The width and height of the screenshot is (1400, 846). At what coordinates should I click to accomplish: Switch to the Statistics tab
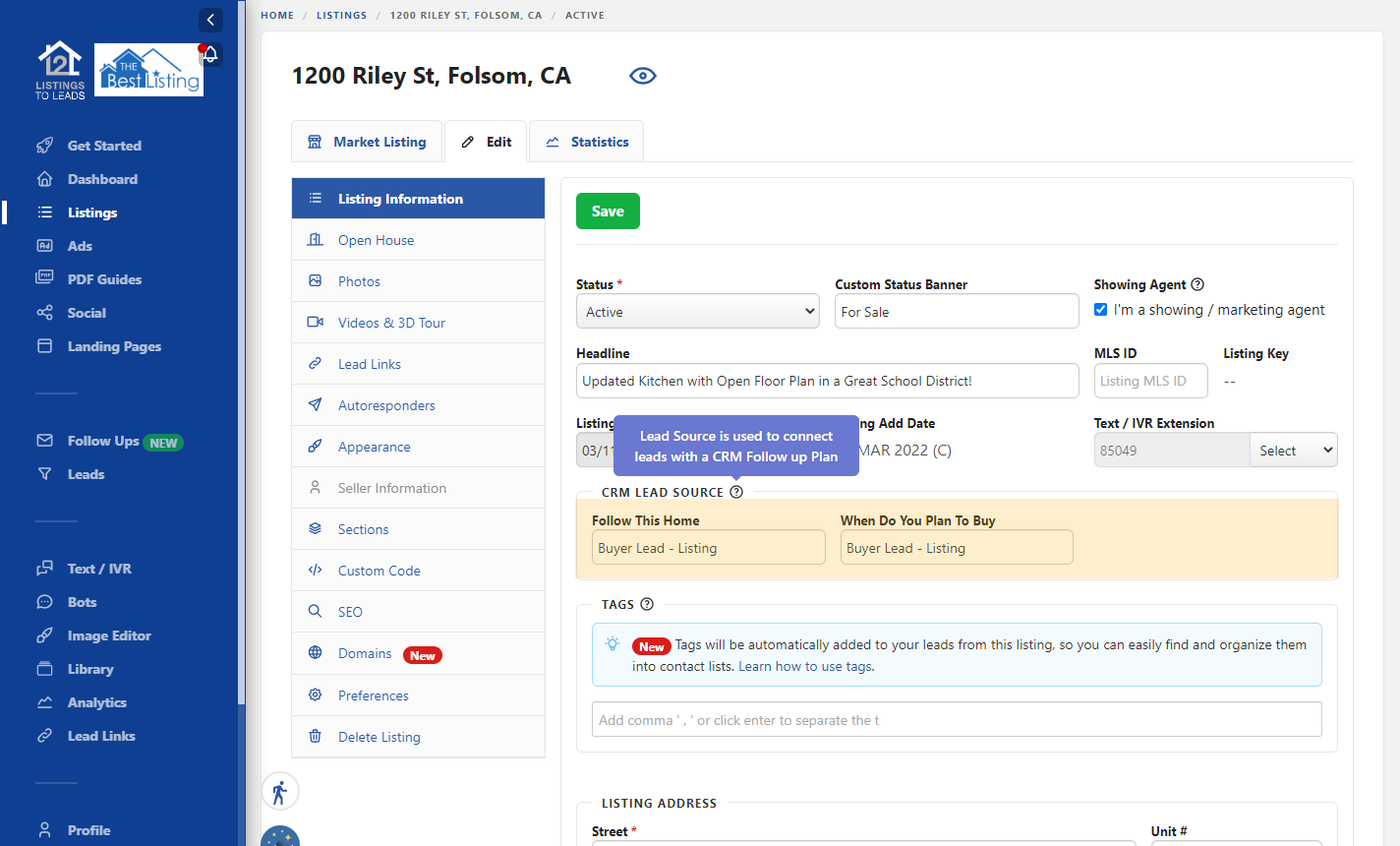click(x=587, y=142)
